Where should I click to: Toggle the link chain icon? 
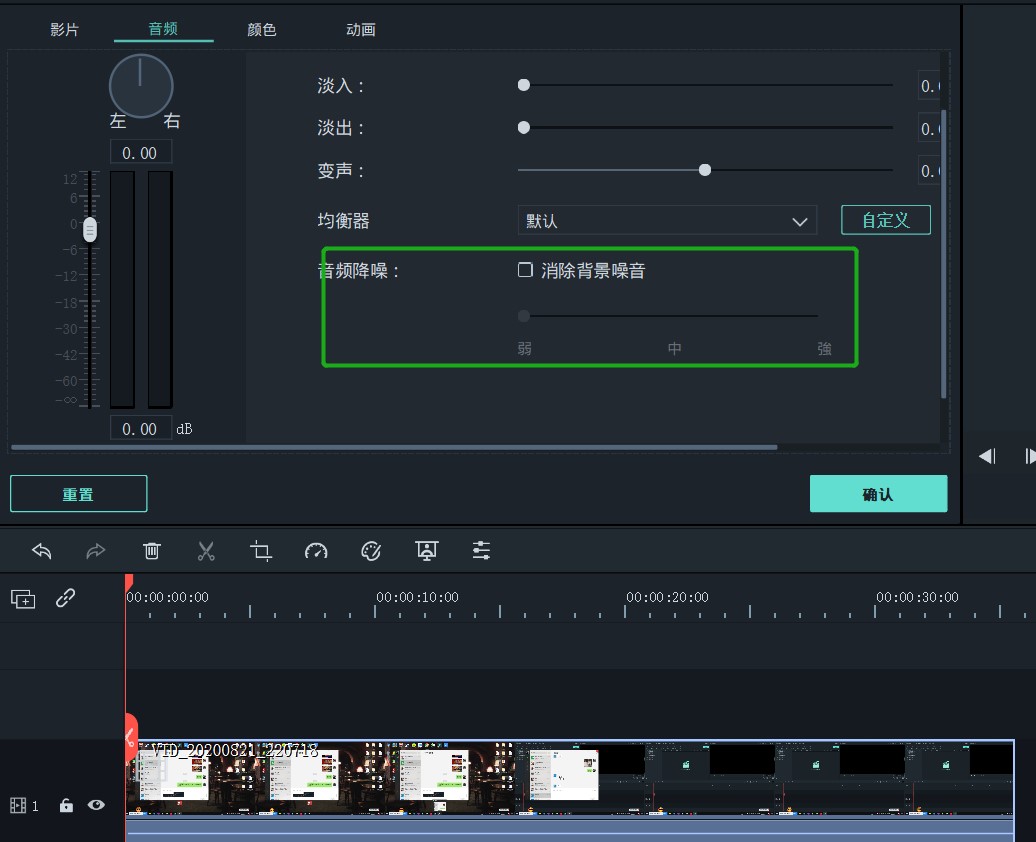[x=66, y=598]
